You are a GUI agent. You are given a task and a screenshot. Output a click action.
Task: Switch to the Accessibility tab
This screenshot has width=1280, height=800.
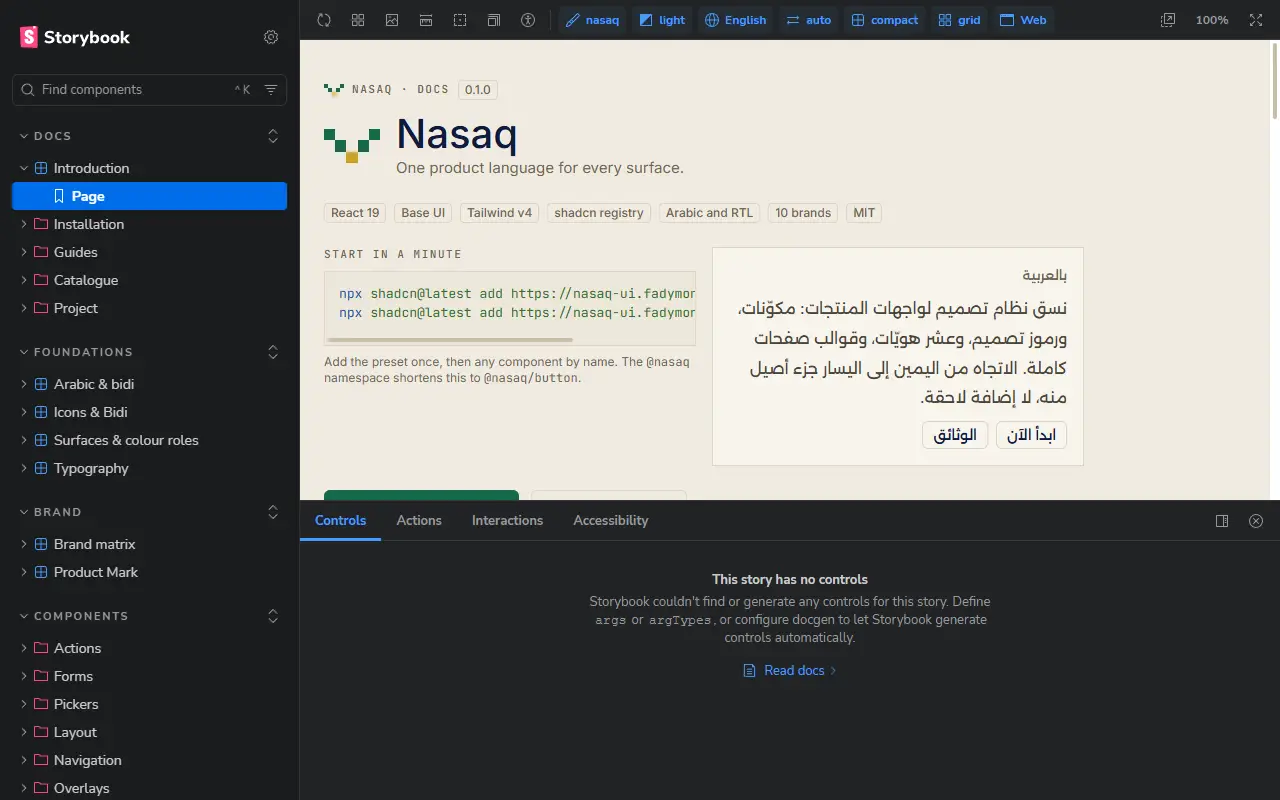[x=611, y=521]
